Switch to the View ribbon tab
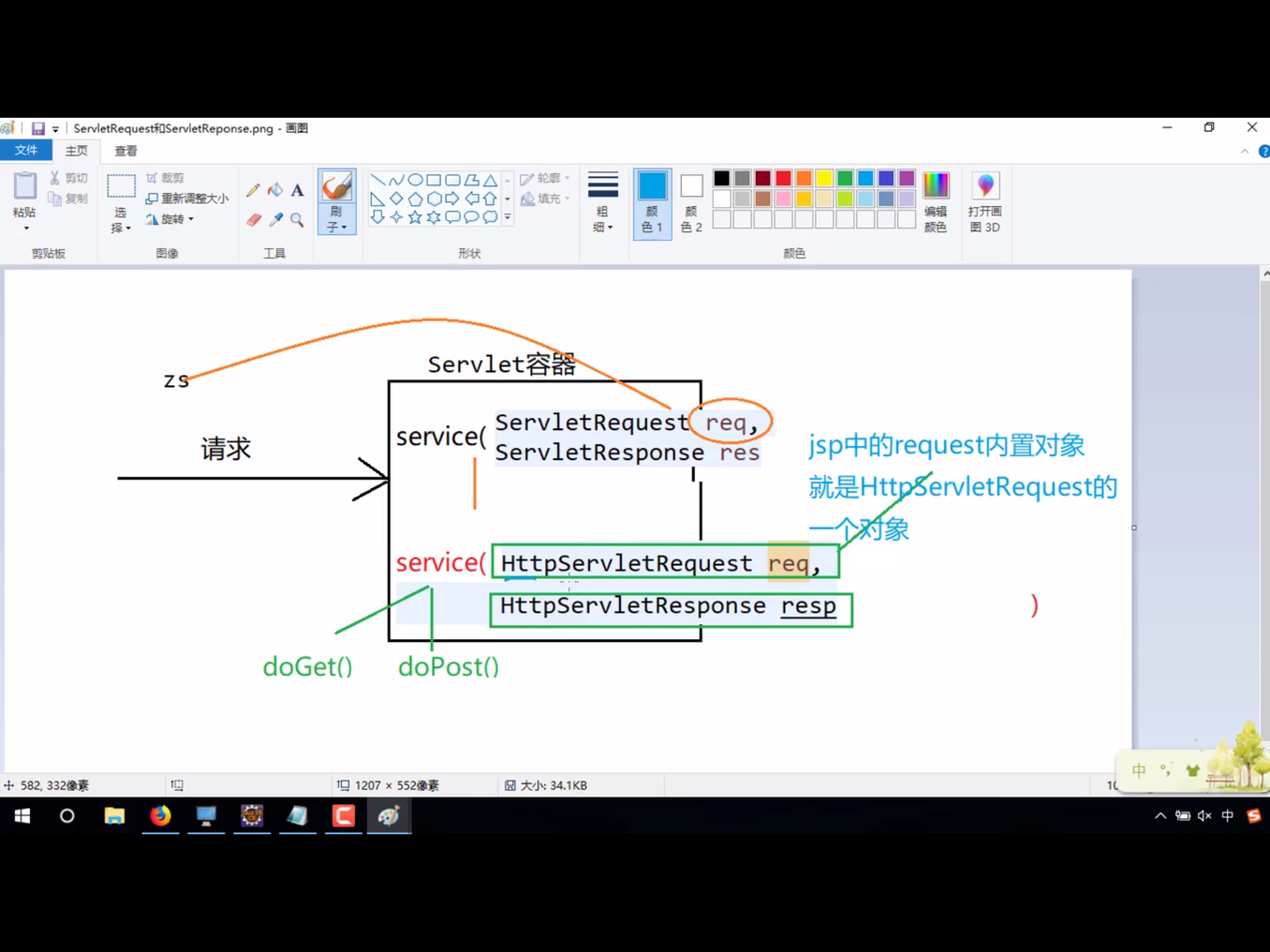 point(126,151)
